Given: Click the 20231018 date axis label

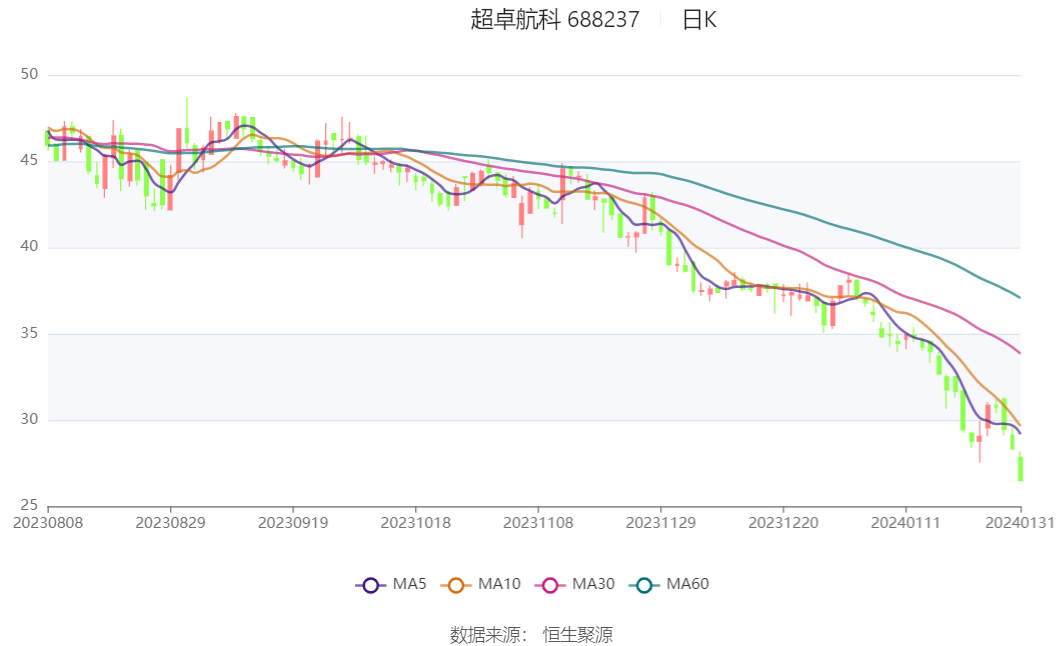Looking at the screenshot, I should 416,522.
